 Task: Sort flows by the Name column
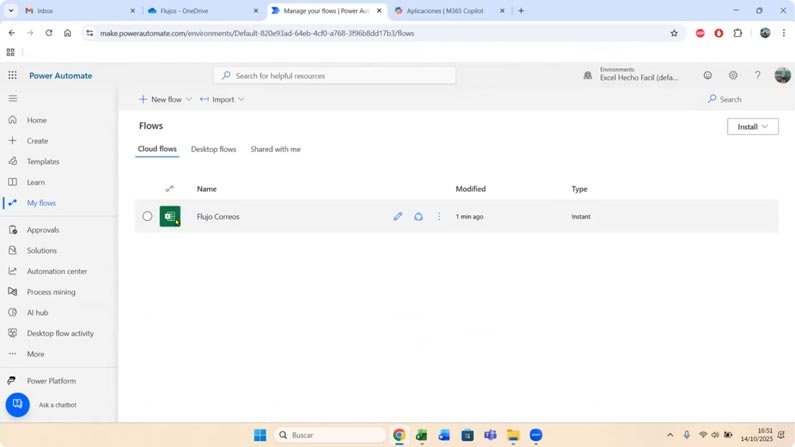206,189
